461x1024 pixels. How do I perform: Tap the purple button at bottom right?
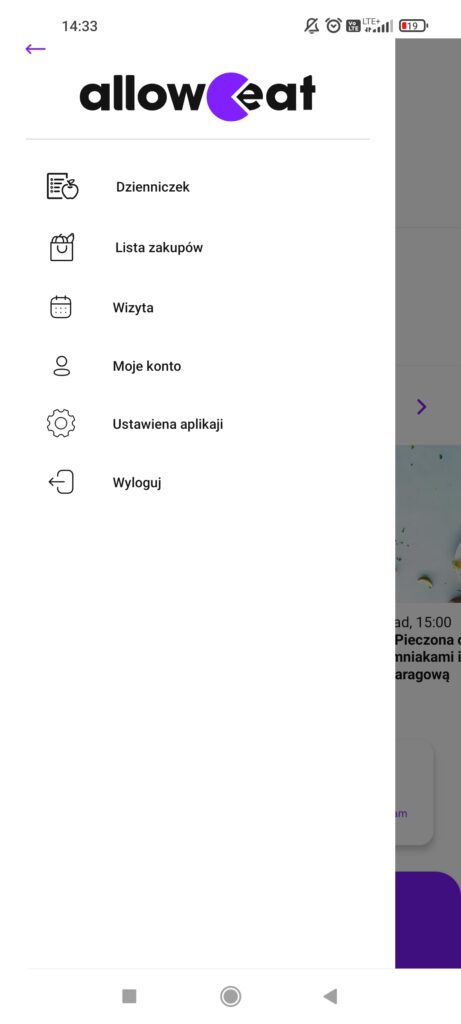[428, 920]
